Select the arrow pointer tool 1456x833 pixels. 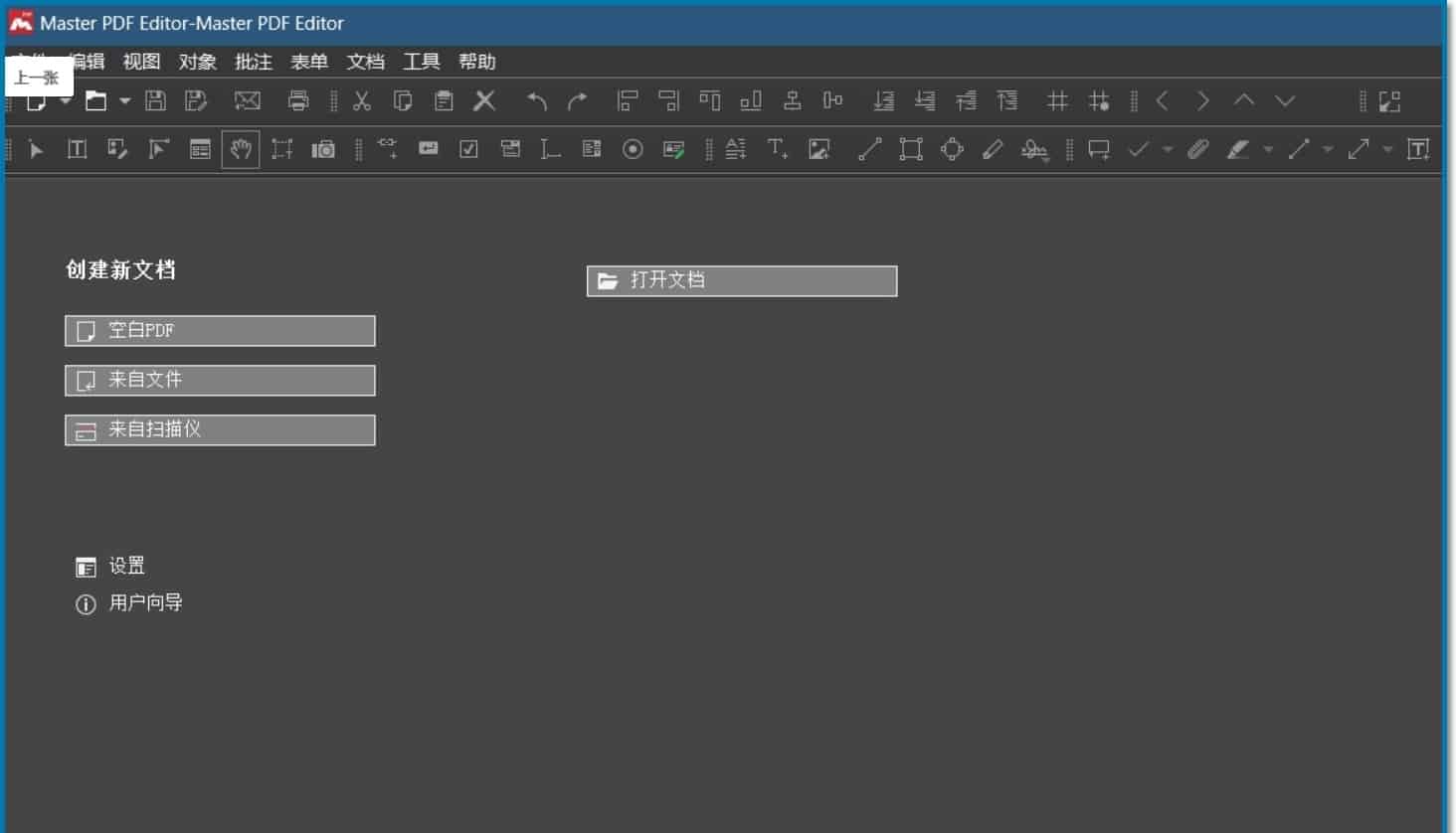(x=37, y=150)
